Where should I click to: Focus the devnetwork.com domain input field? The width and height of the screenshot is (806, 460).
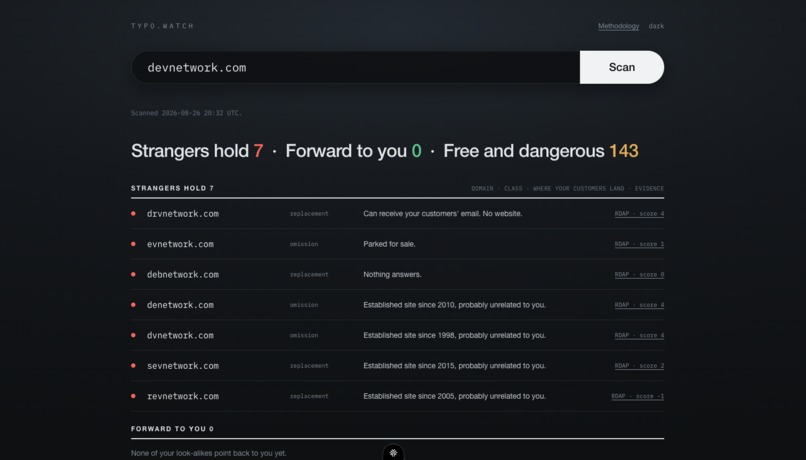pyautogui.click(x=355, y=67)
